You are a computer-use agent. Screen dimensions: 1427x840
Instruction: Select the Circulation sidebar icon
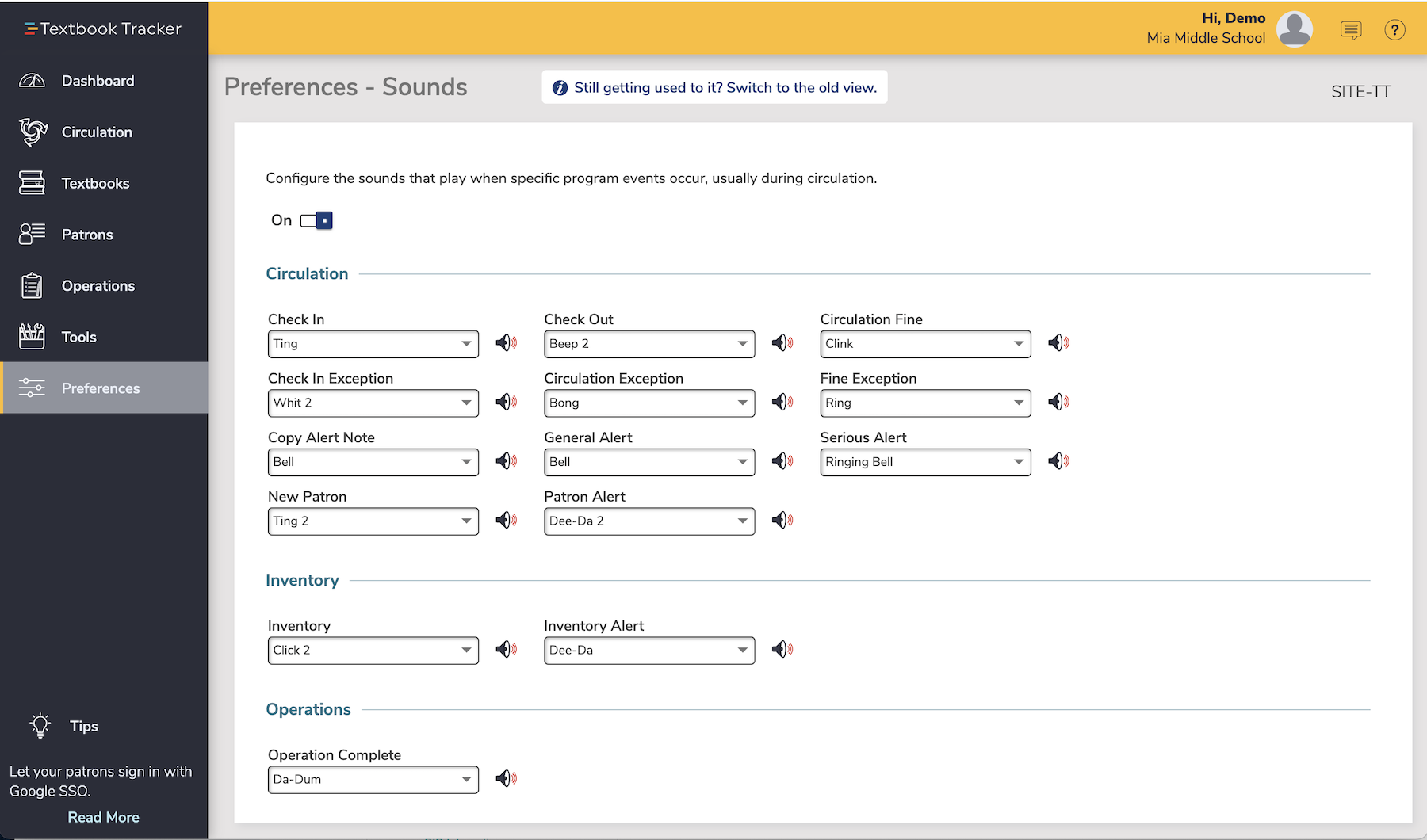32,132
